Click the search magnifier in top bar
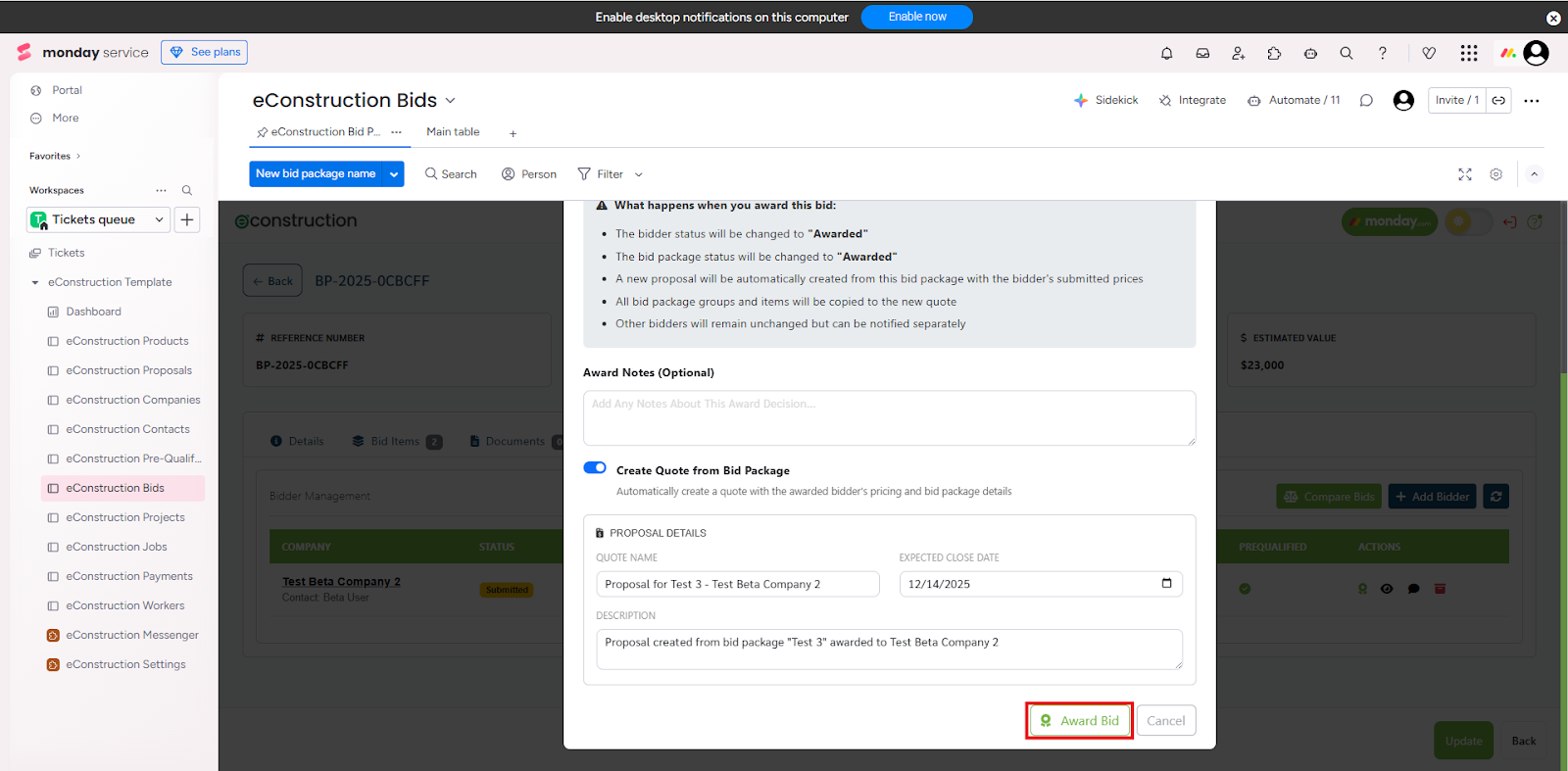 [1347, 54]
